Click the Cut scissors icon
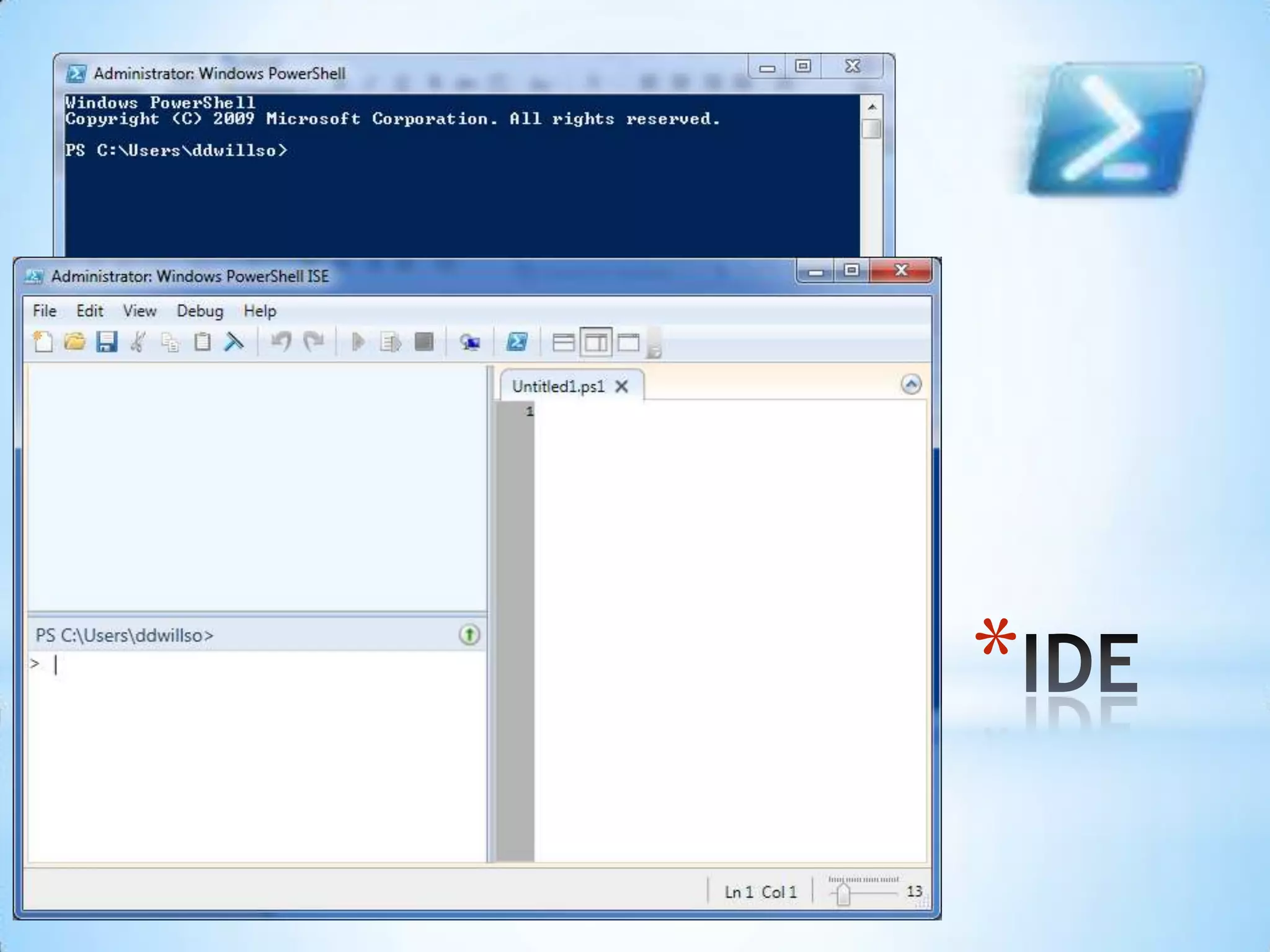Image resolution: width=1270 pixels, height=952 pixels. [x=138, y=342]
